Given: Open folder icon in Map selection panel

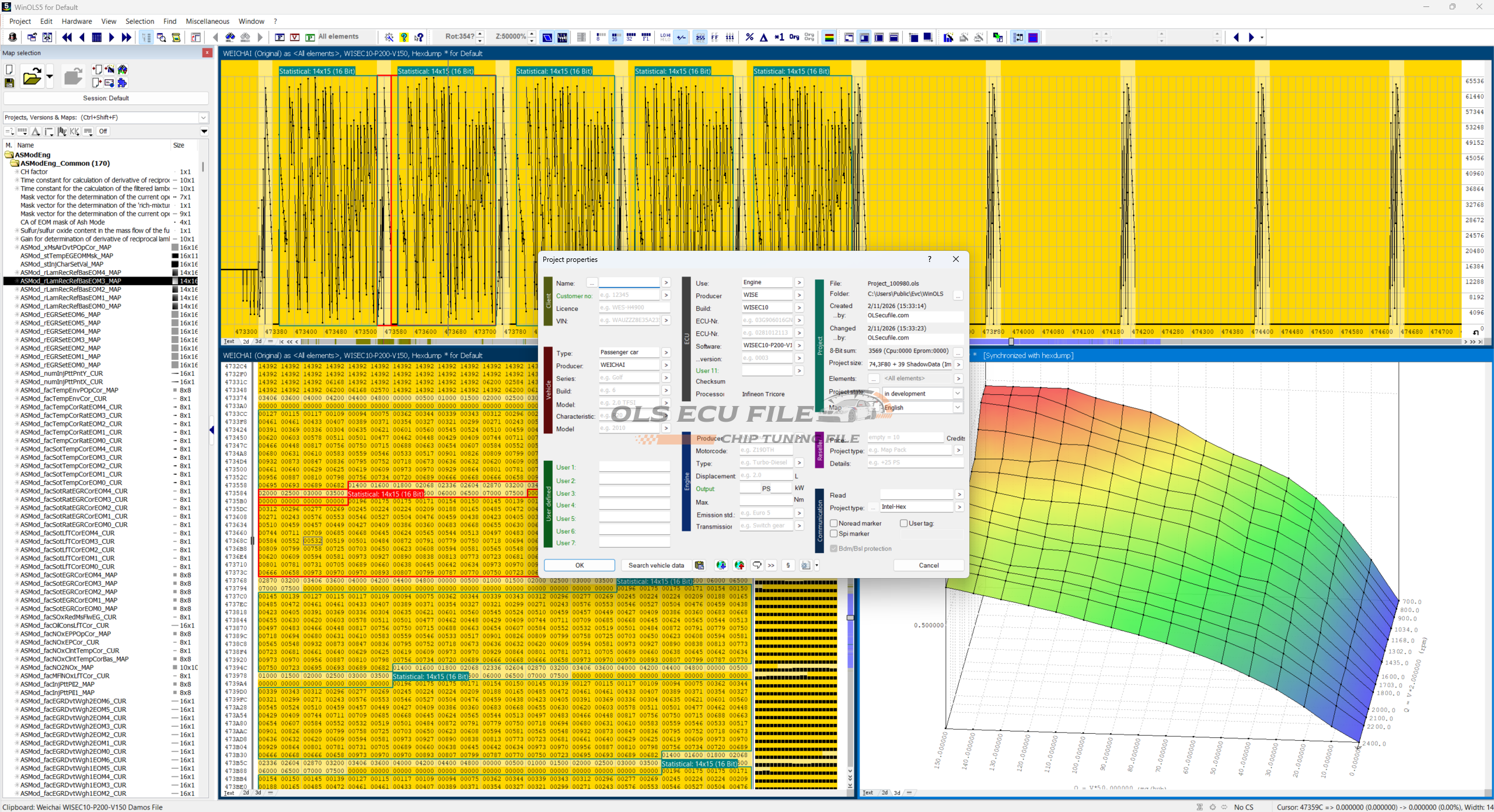Looking at the screenshot, I should (32, 76).
